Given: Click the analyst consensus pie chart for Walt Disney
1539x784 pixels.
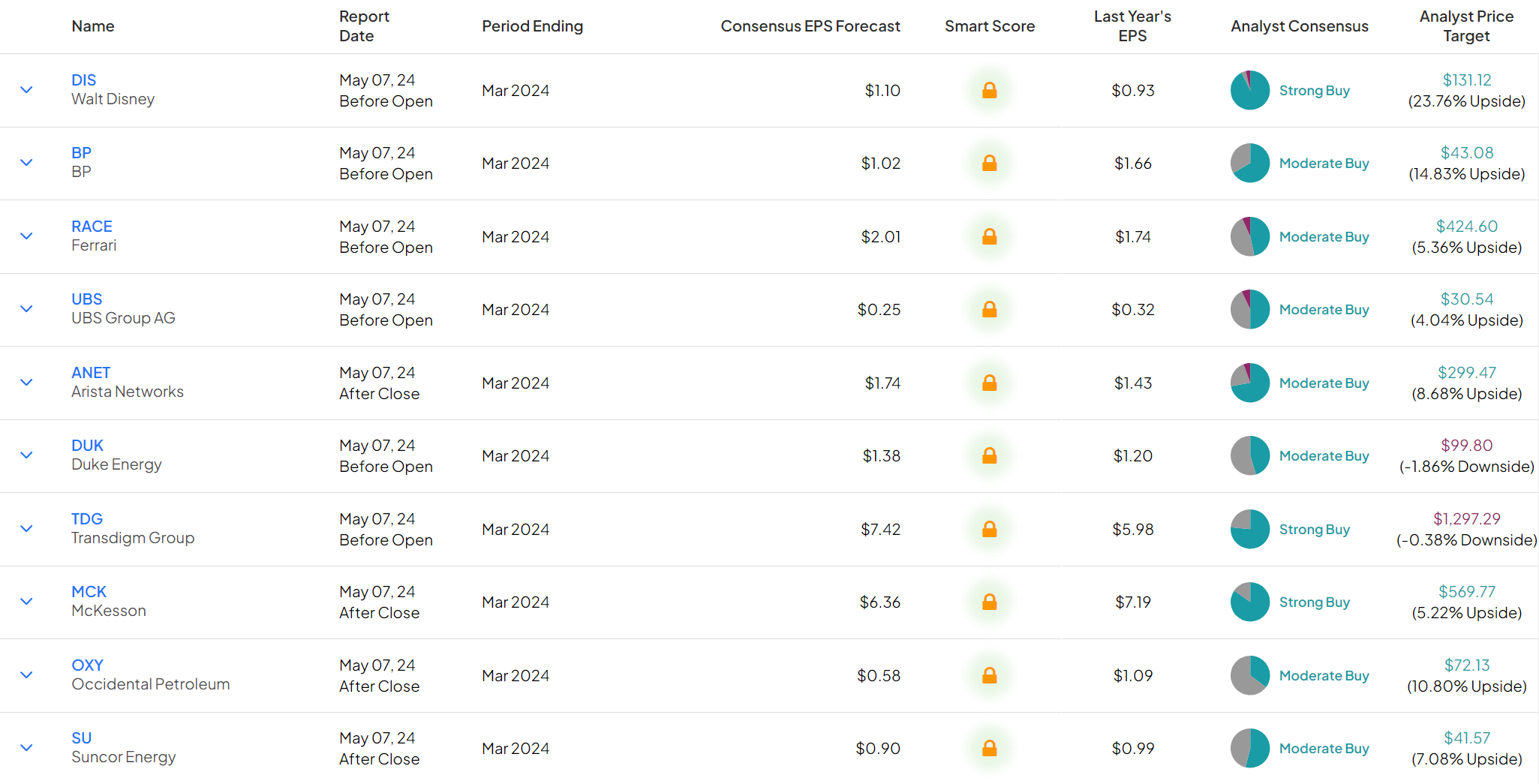Looking at the screenshot, I should pos(1250,90).
